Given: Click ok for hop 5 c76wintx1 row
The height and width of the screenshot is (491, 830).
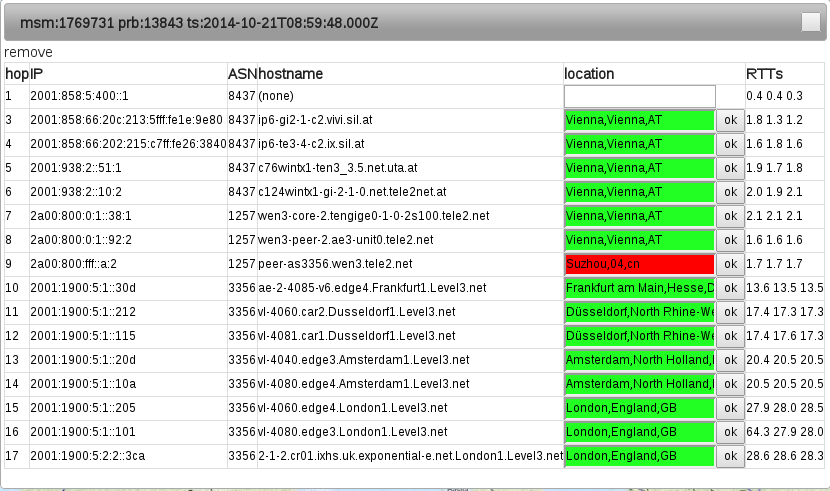Looking at the screenshot, I should 729,168.
